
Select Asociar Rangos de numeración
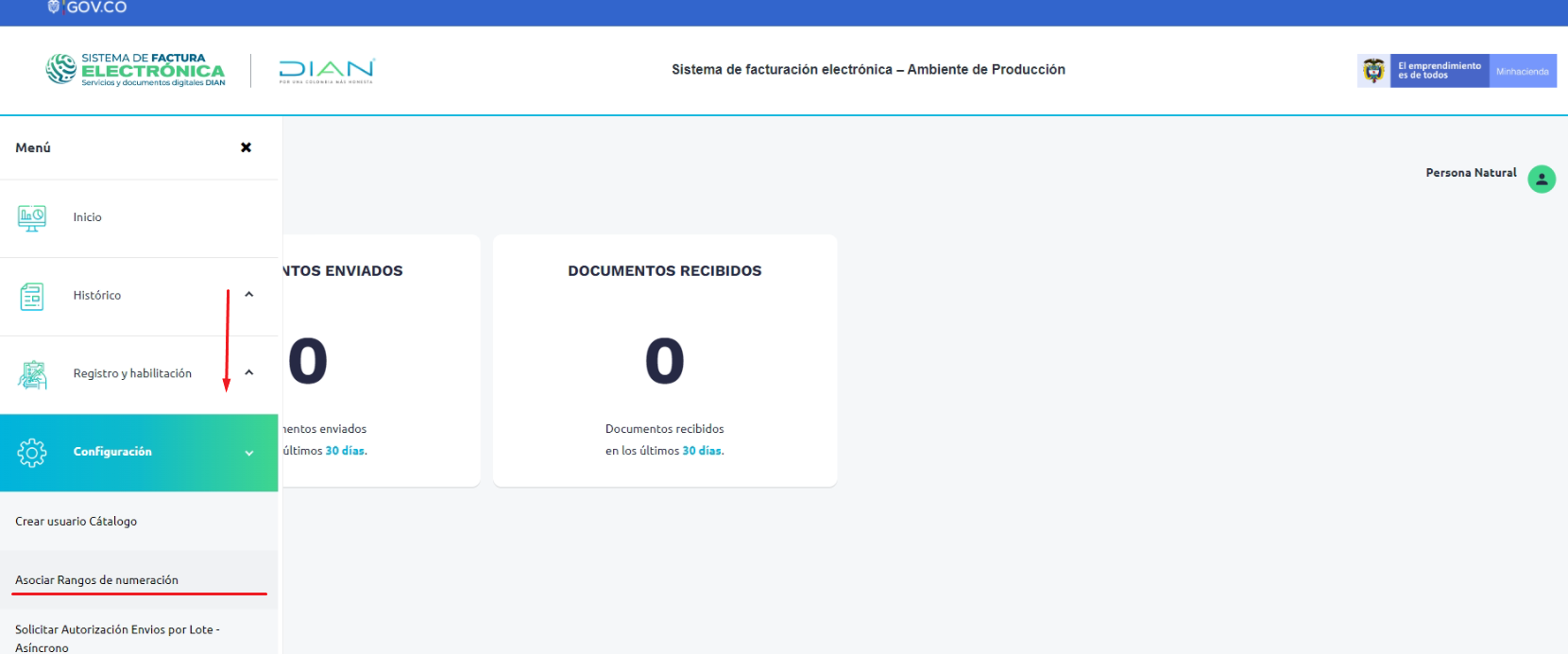(x=96, y=580)
